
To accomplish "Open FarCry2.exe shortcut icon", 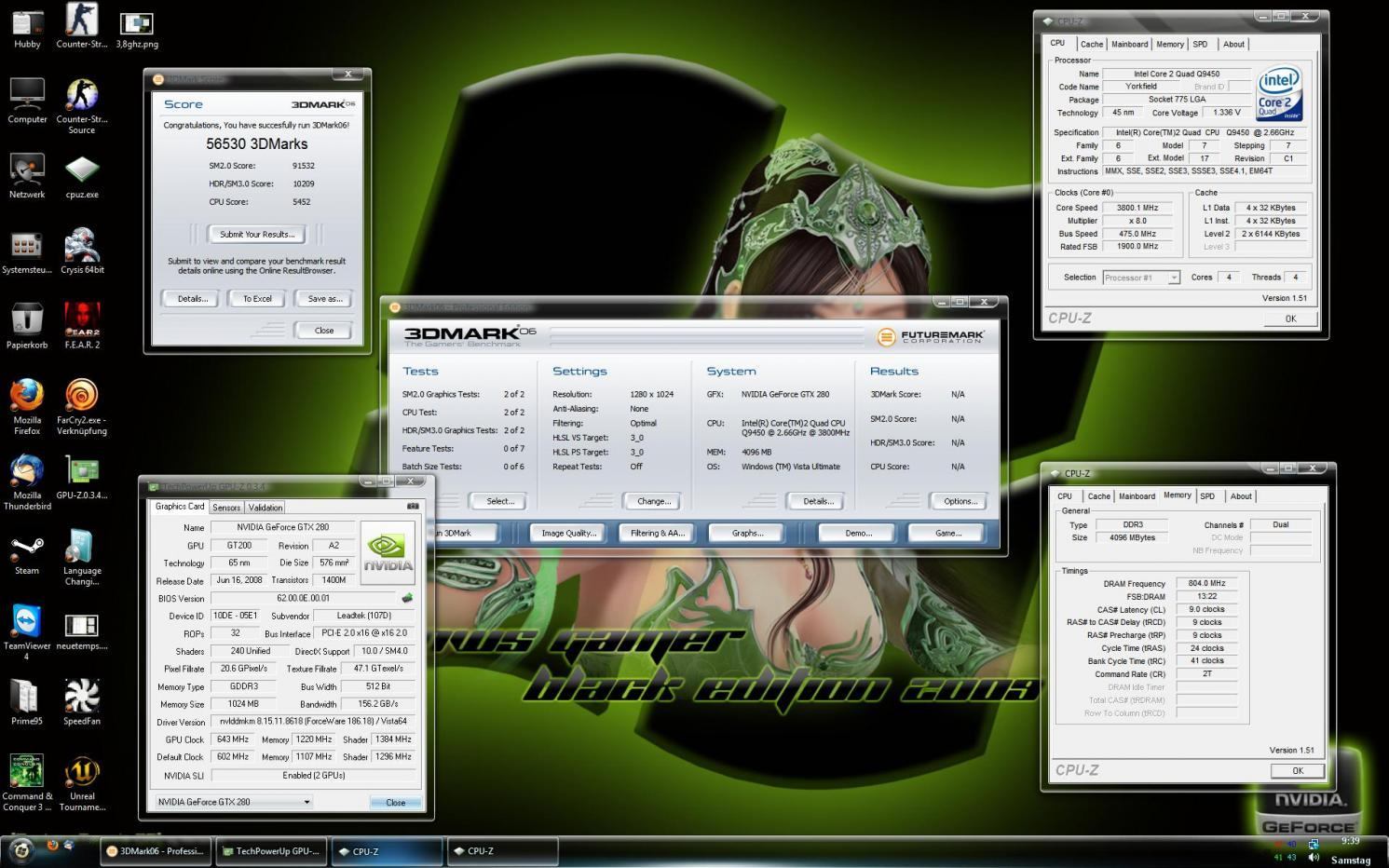I will pyautogui.click(x=82, y=407).
